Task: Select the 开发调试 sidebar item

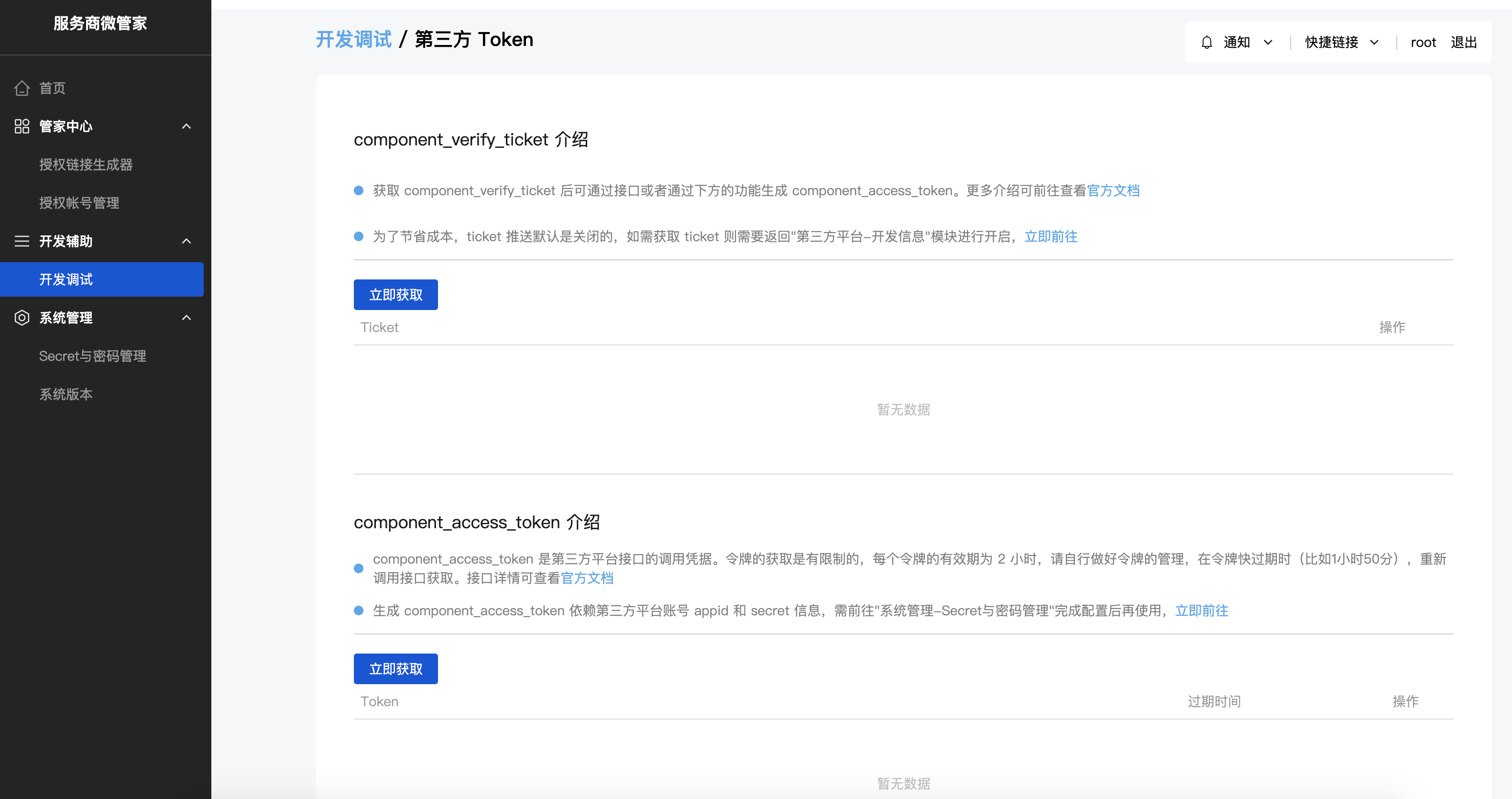Action: [x=102, y=279]
